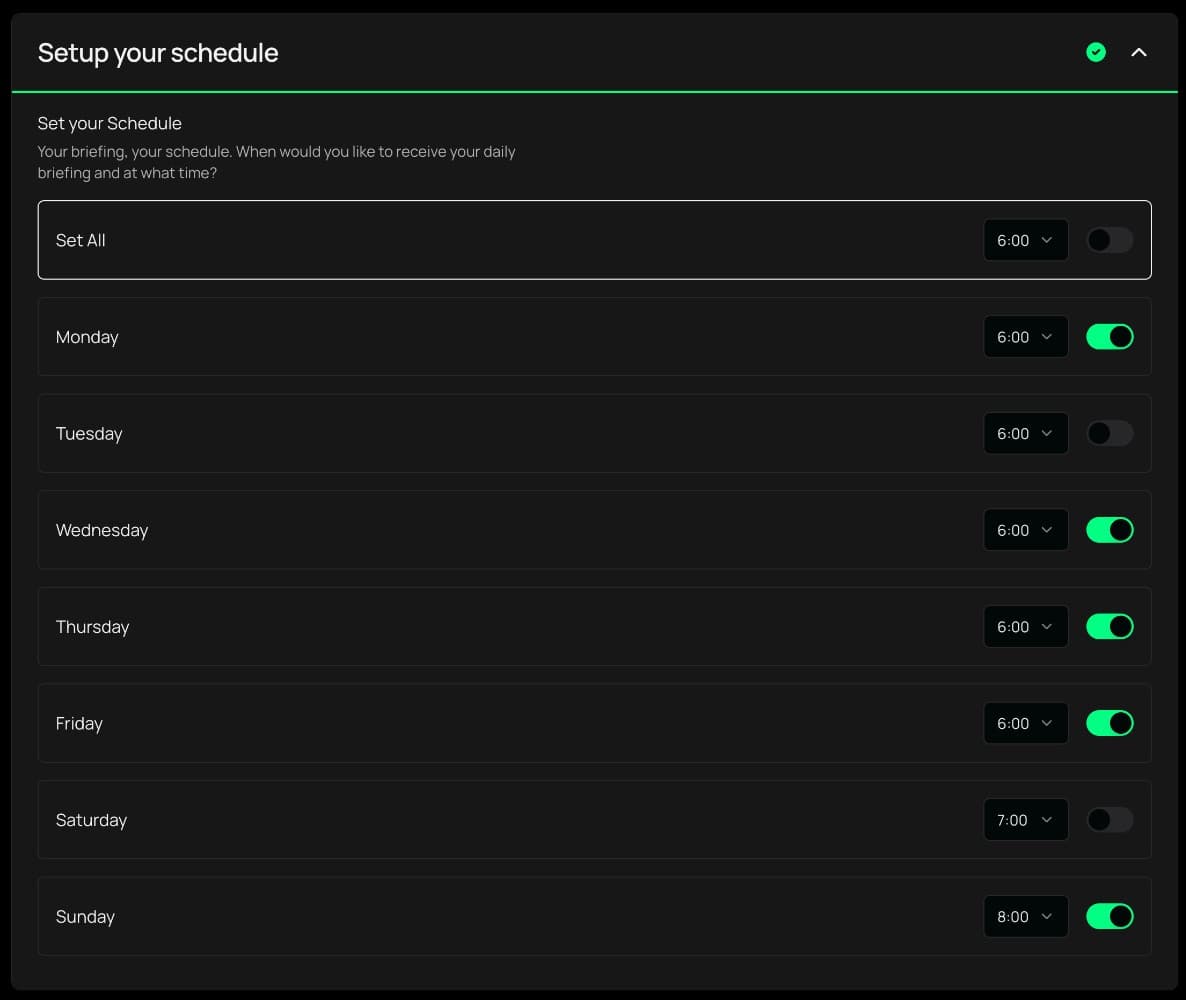Click the Setup your schedule heading

point(158,53)
